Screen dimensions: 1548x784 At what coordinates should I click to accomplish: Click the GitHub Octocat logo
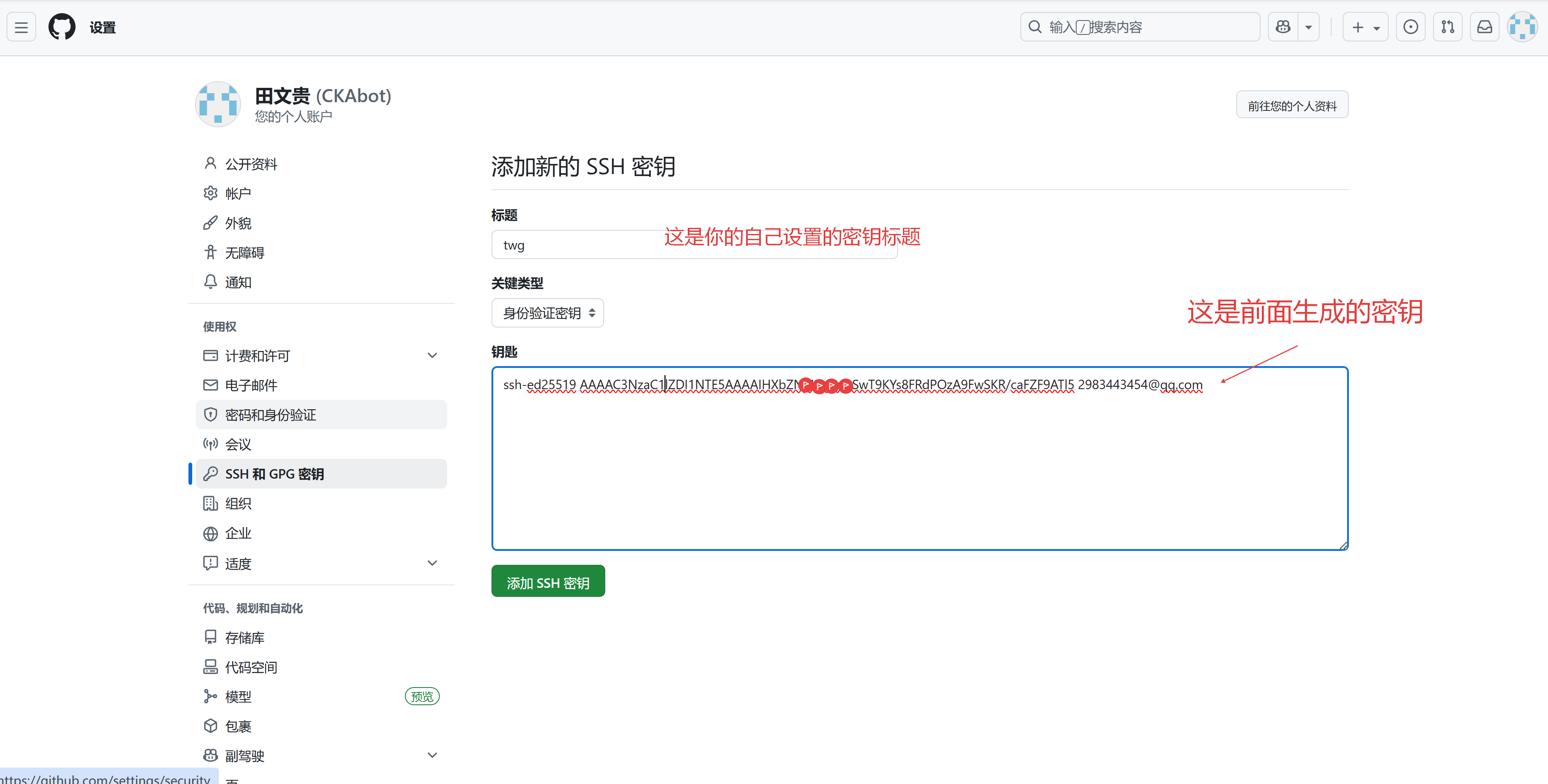[62, 27]
